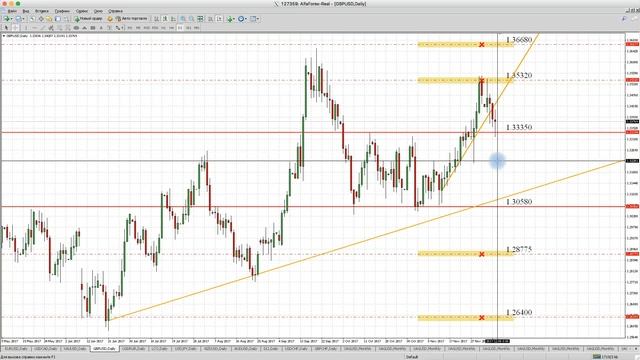Select the arrow cursor tool
The height and width of the screenshot is (360, 640).
pyautogui.click(x=6, y=28)
